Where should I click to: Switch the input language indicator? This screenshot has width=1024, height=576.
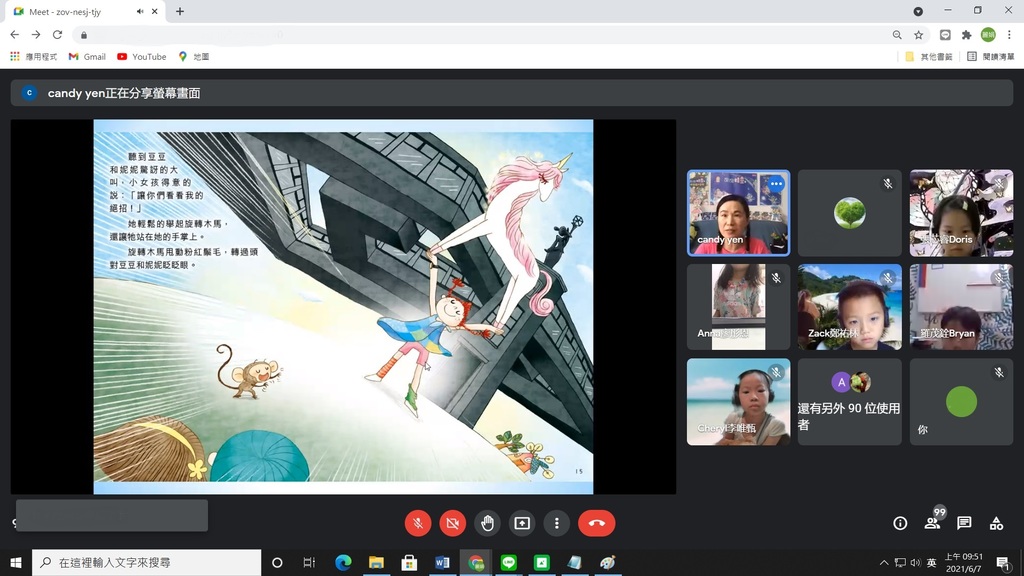point(932,562)
